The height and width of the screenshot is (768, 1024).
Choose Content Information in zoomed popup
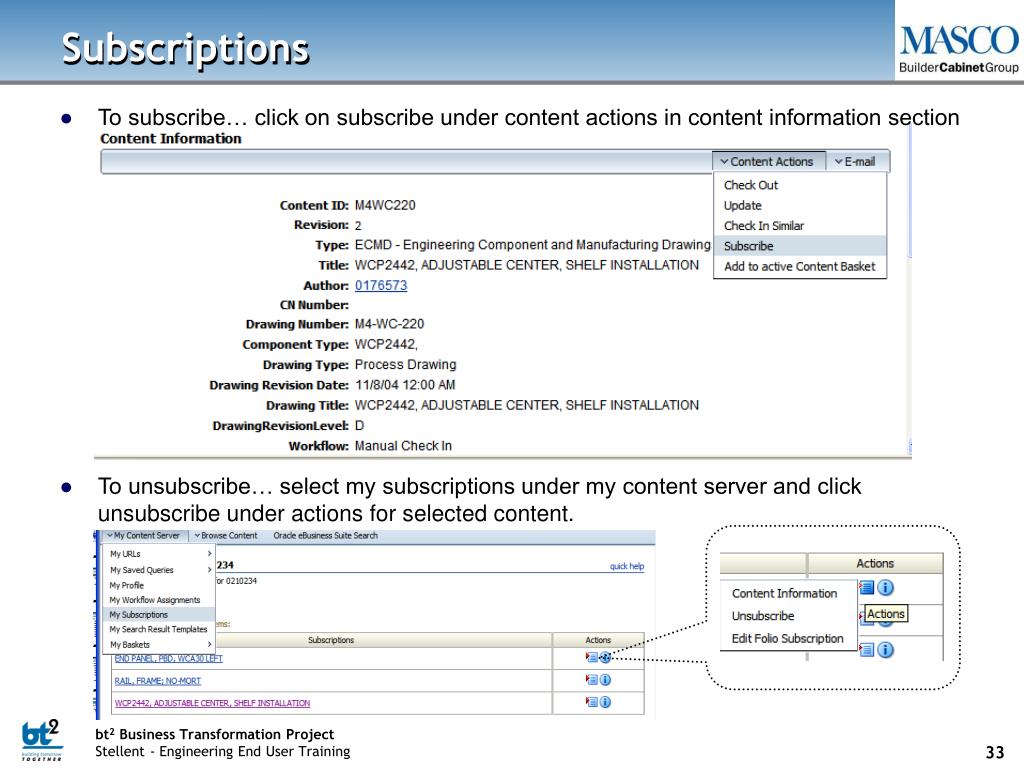point(784,593)
